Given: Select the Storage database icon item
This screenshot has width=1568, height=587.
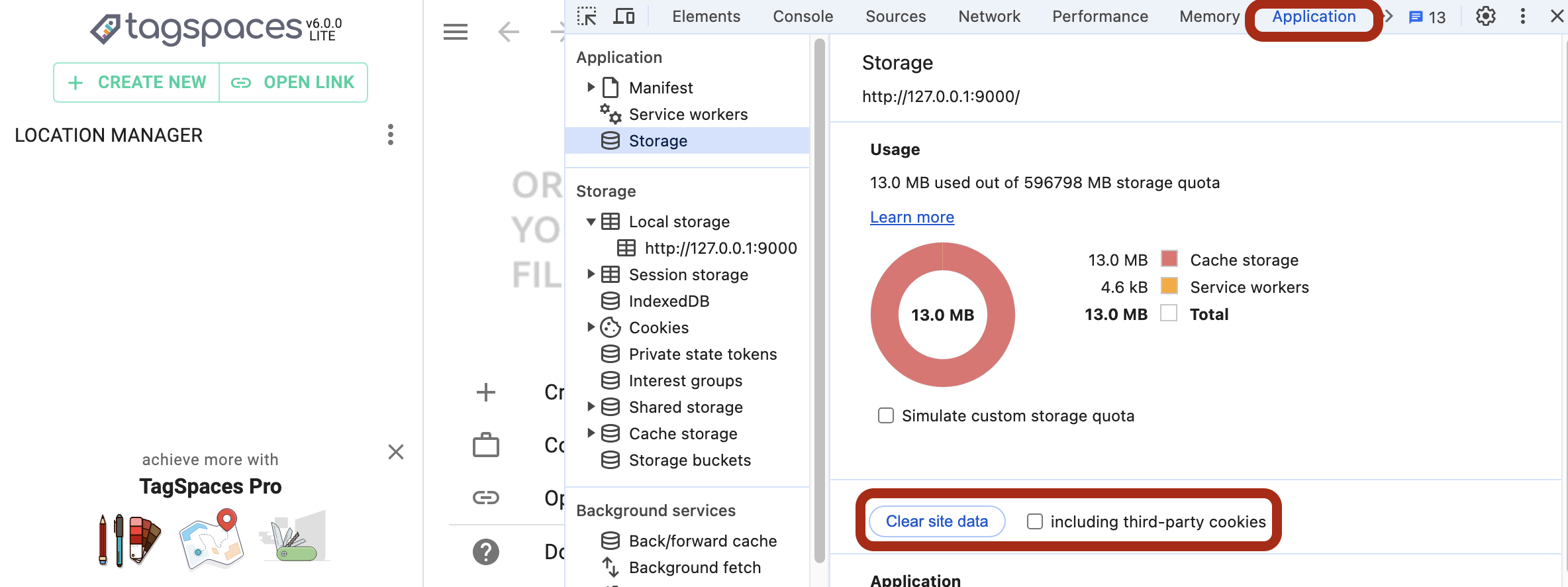Looking at the screenshot, I should [611, 140].
